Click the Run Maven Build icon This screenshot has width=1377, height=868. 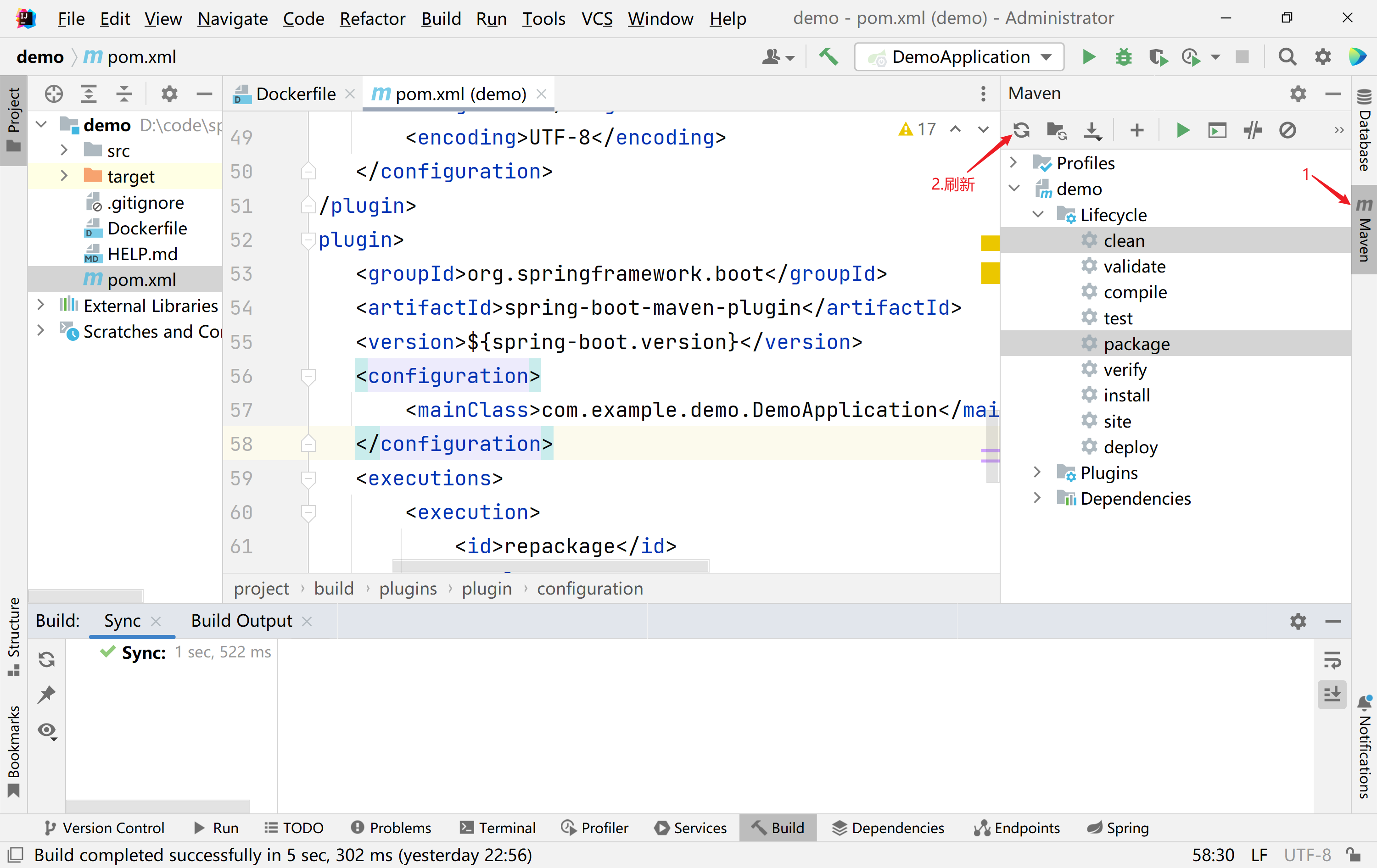point(1182,130)
